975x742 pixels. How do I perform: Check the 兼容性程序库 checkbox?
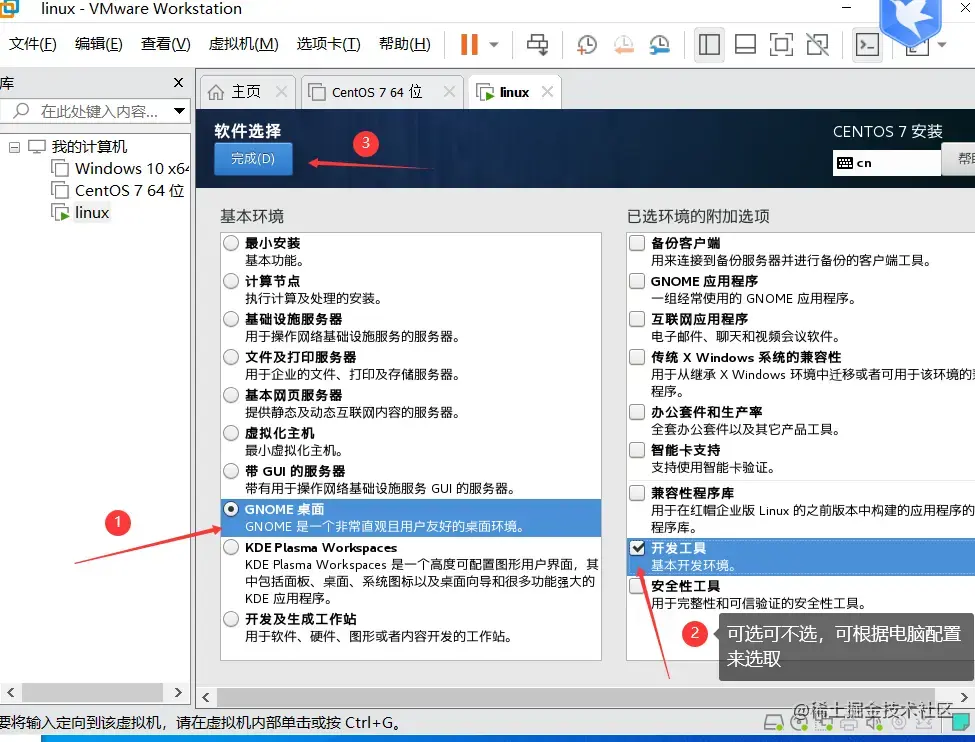pyautogui.click(x=637, y=493)
